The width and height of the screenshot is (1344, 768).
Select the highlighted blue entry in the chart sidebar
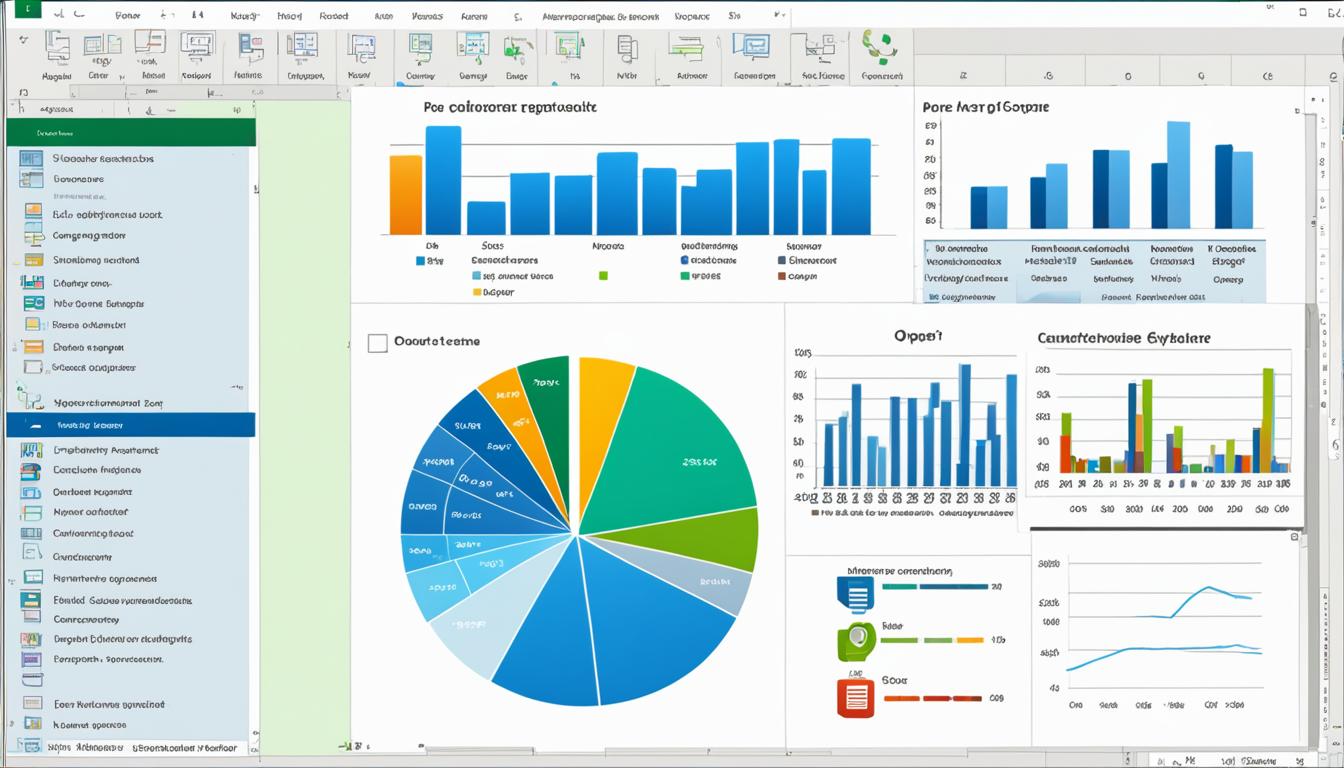click(130, 425)
